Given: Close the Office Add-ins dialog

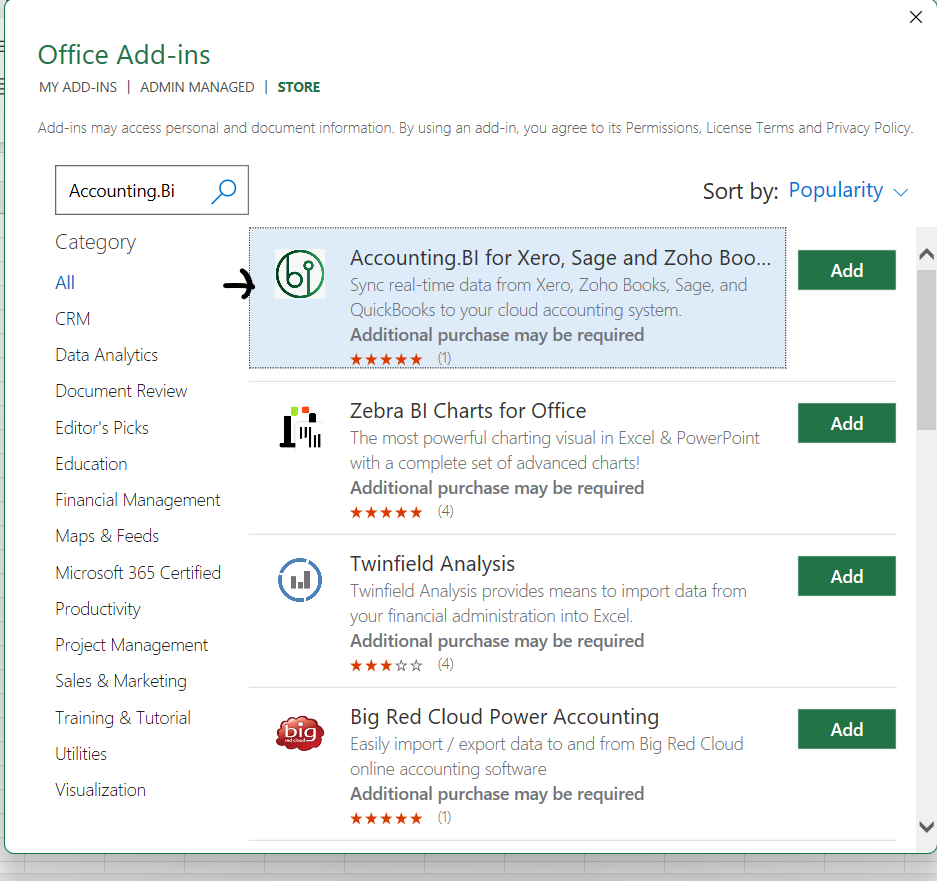Looking at the screenshot, I should click(x=915, y=17).
